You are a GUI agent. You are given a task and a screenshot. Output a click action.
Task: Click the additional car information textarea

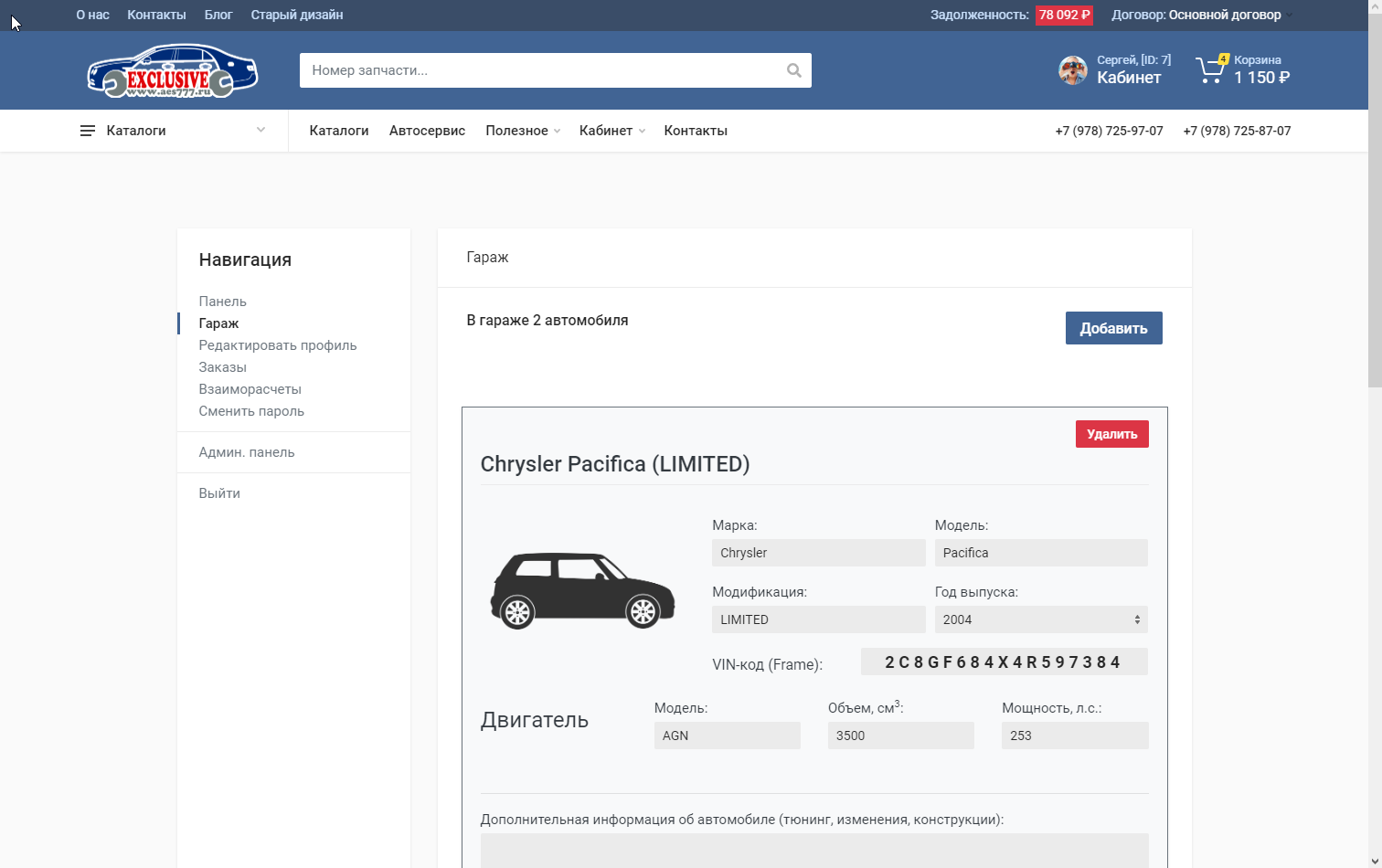[814, 850]
